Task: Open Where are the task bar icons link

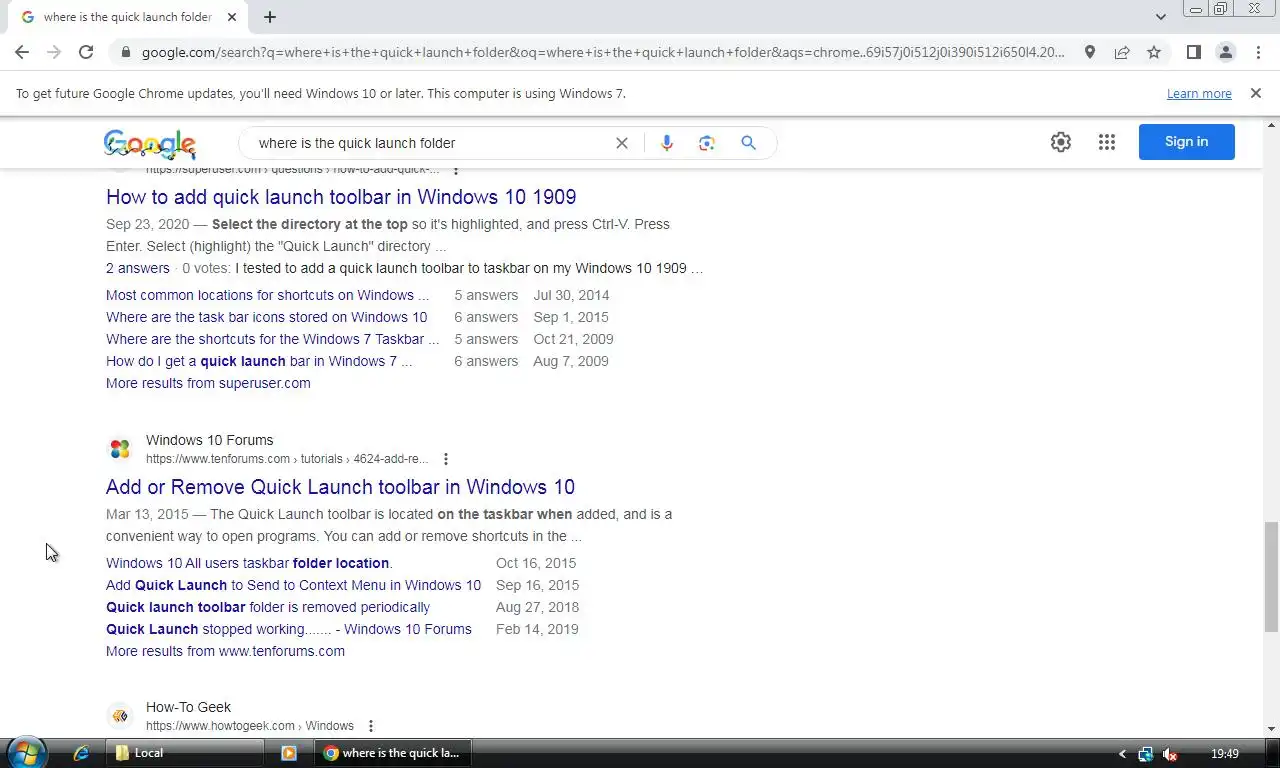Action: click(x=266, y=317)
